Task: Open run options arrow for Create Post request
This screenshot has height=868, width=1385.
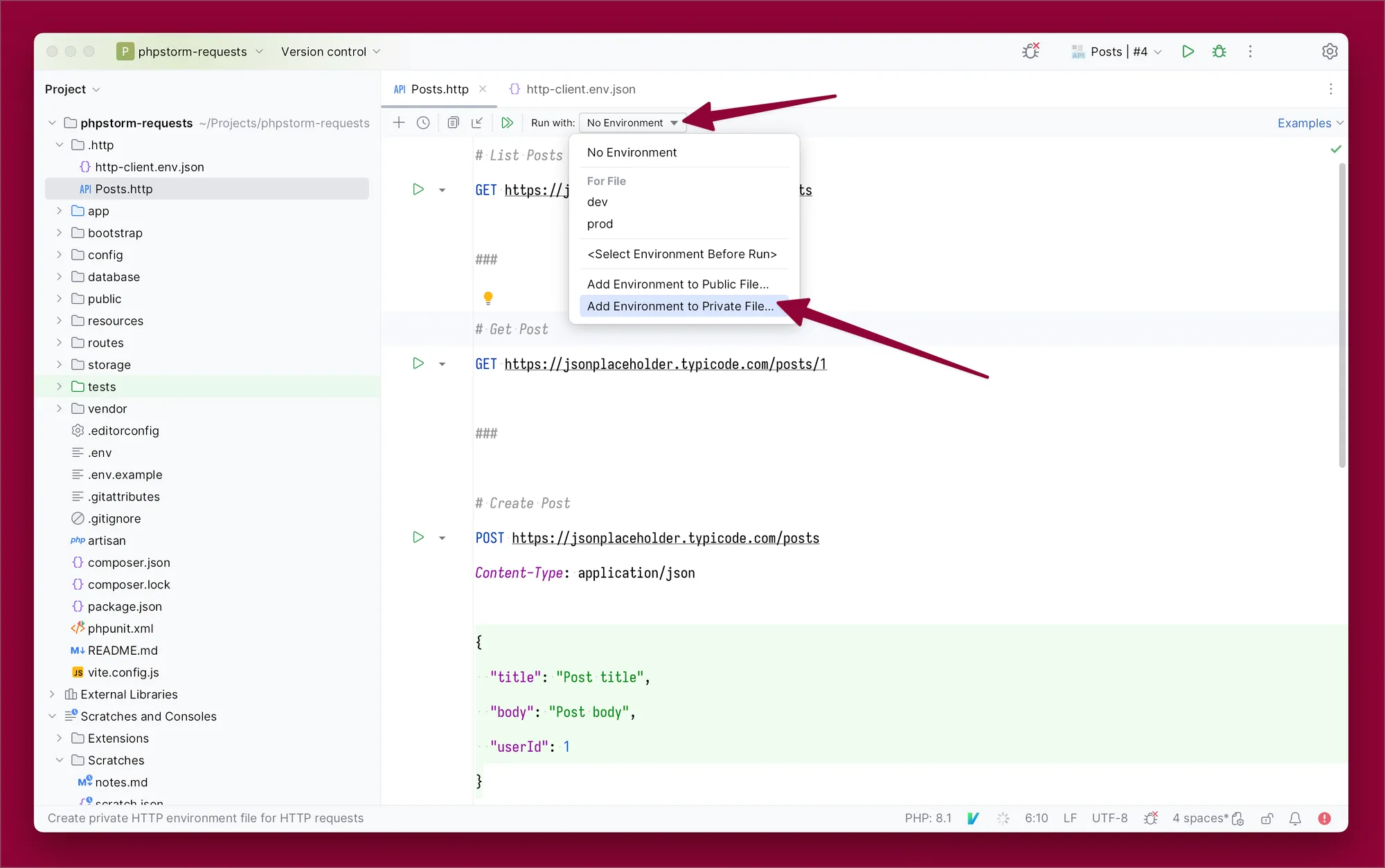Action: point(442,537)
